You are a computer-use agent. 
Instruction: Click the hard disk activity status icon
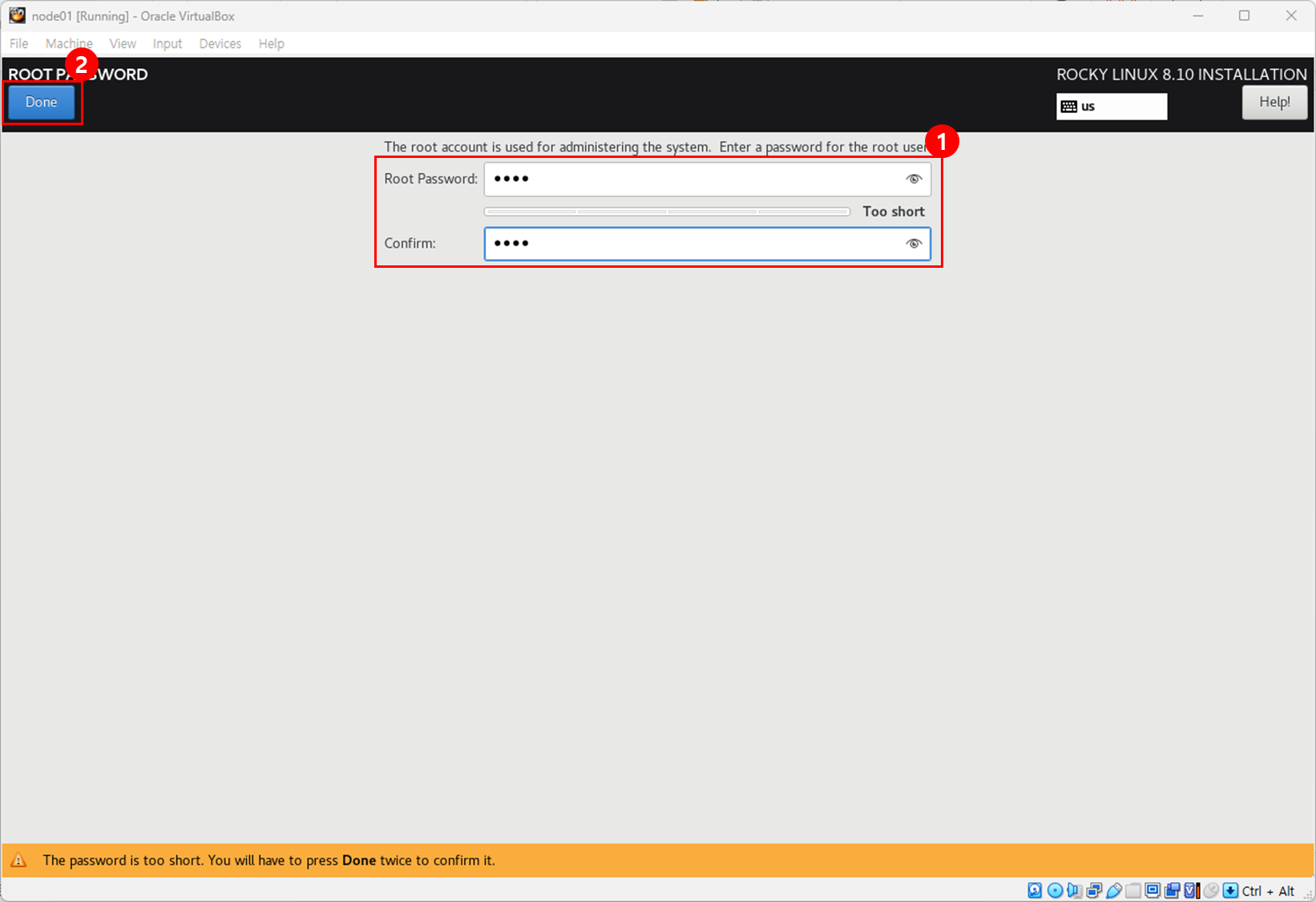(1035, 890)
